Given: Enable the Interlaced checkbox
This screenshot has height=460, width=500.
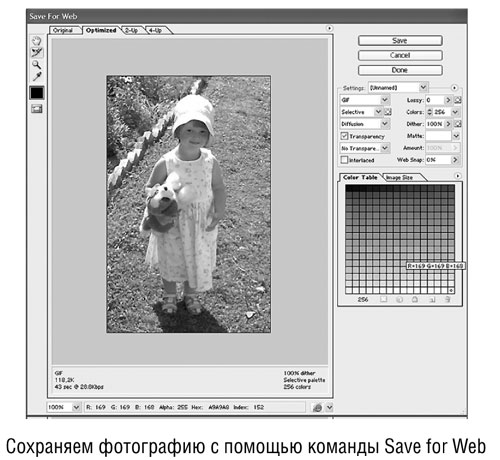Looking at the screenshot, I should (344, 160).
